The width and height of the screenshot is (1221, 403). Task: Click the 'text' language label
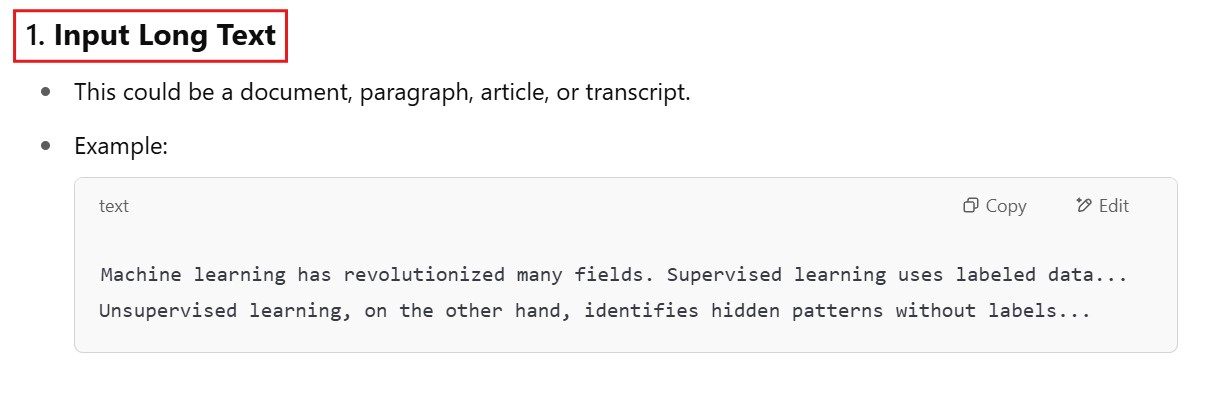[114, 206]
